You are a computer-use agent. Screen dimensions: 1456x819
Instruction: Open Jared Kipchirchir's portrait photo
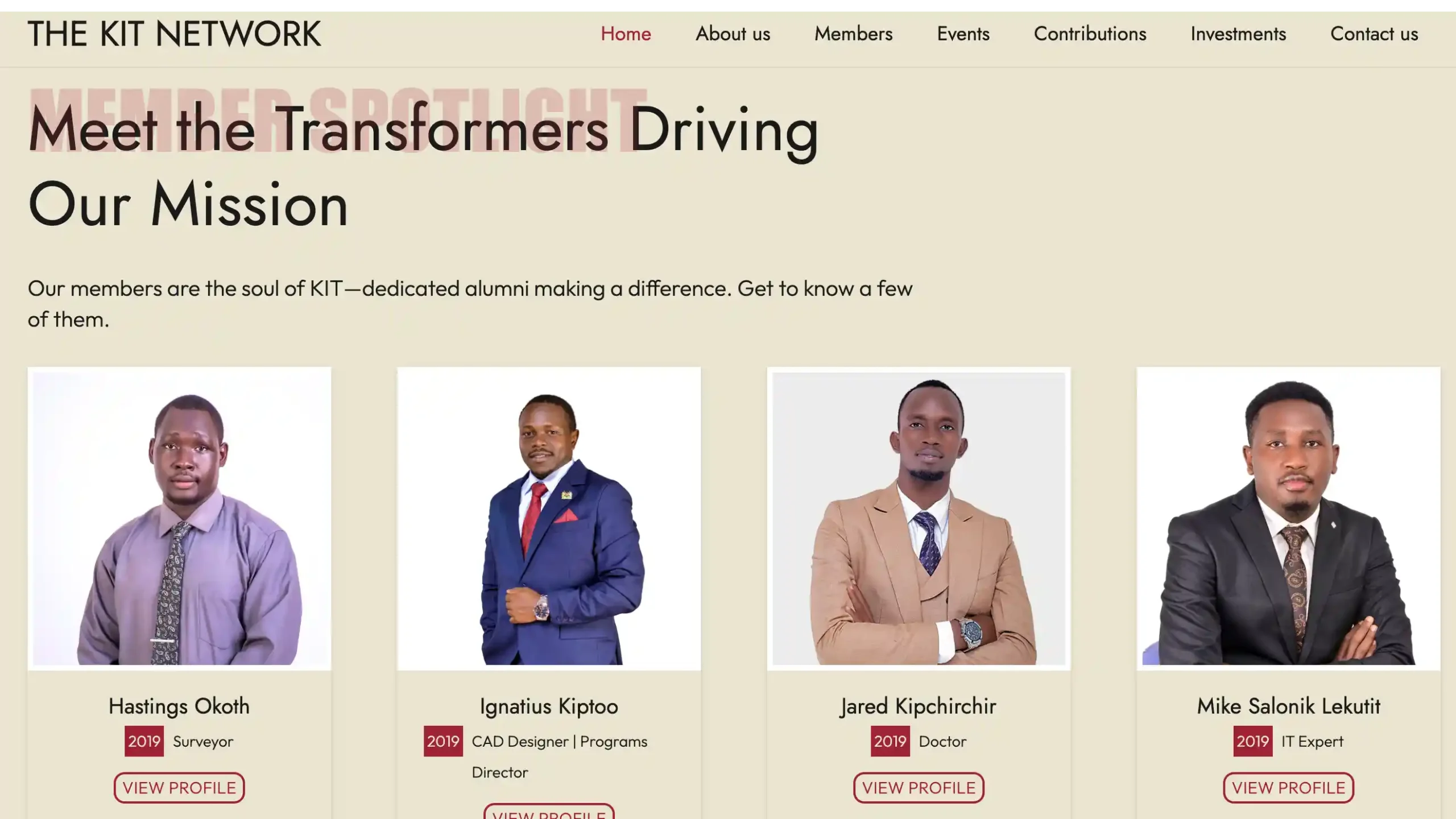pos(919,519)
